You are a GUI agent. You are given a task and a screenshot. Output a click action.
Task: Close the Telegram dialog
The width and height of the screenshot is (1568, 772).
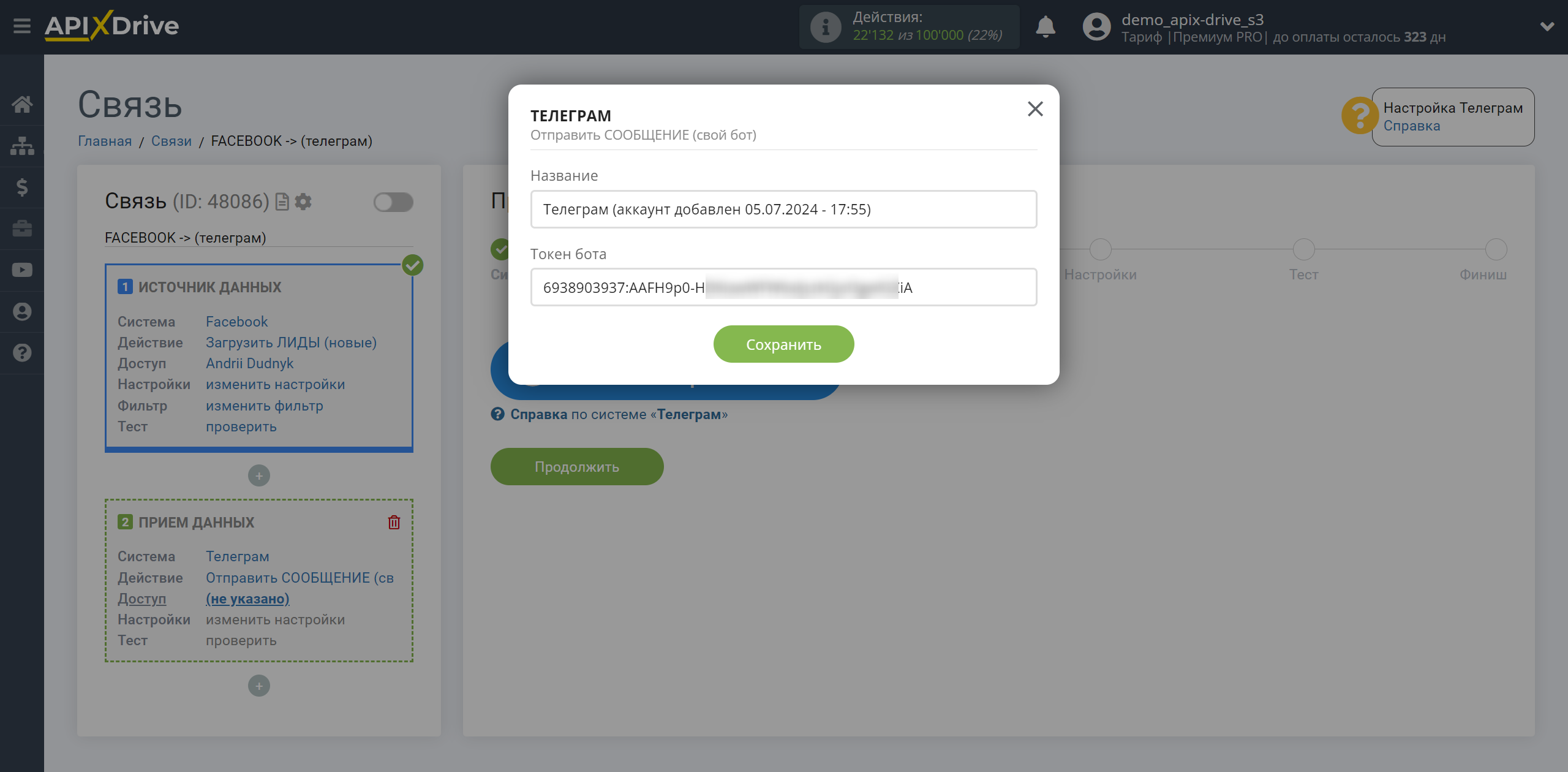1035,109
